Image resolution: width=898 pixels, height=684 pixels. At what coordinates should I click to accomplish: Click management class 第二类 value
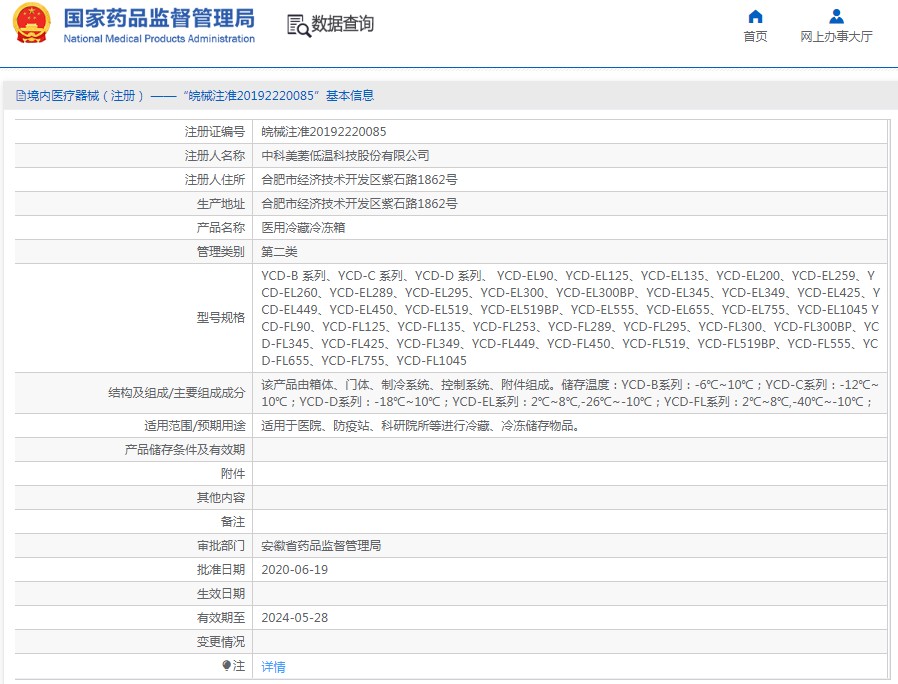click(279, 252)
